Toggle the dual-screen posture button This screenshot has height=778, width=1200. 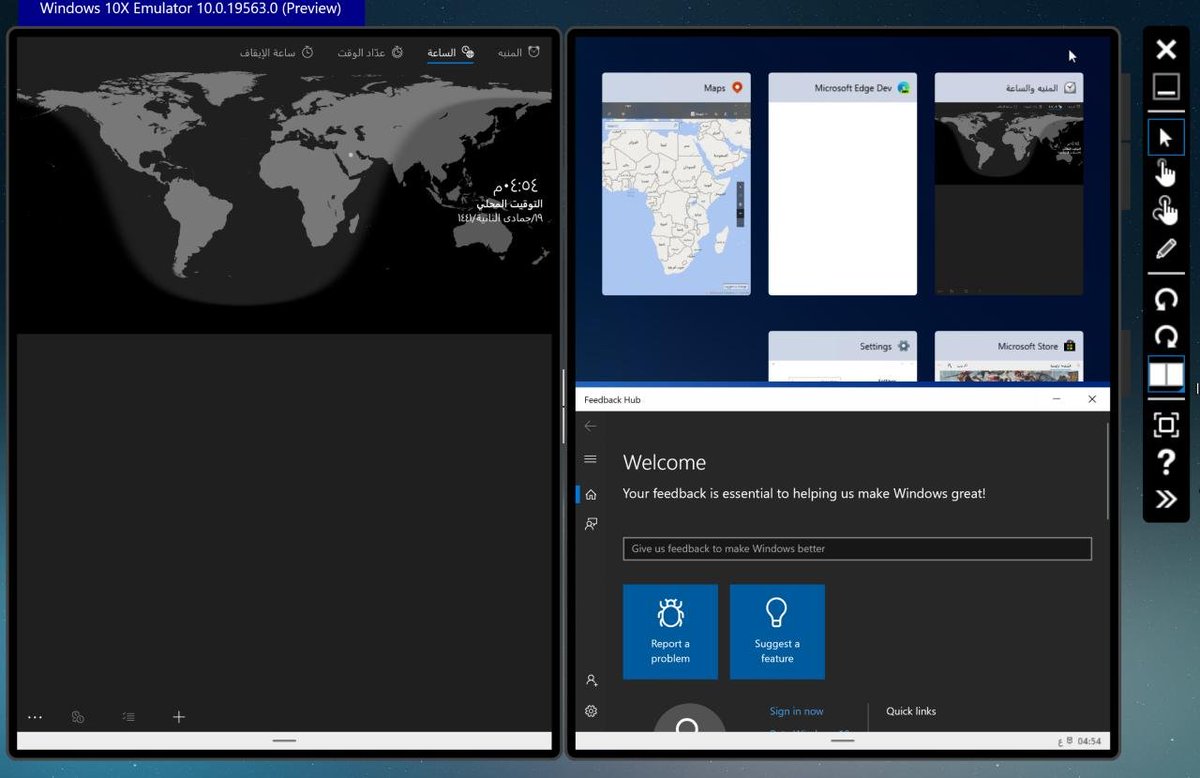tap(1166, 375)
